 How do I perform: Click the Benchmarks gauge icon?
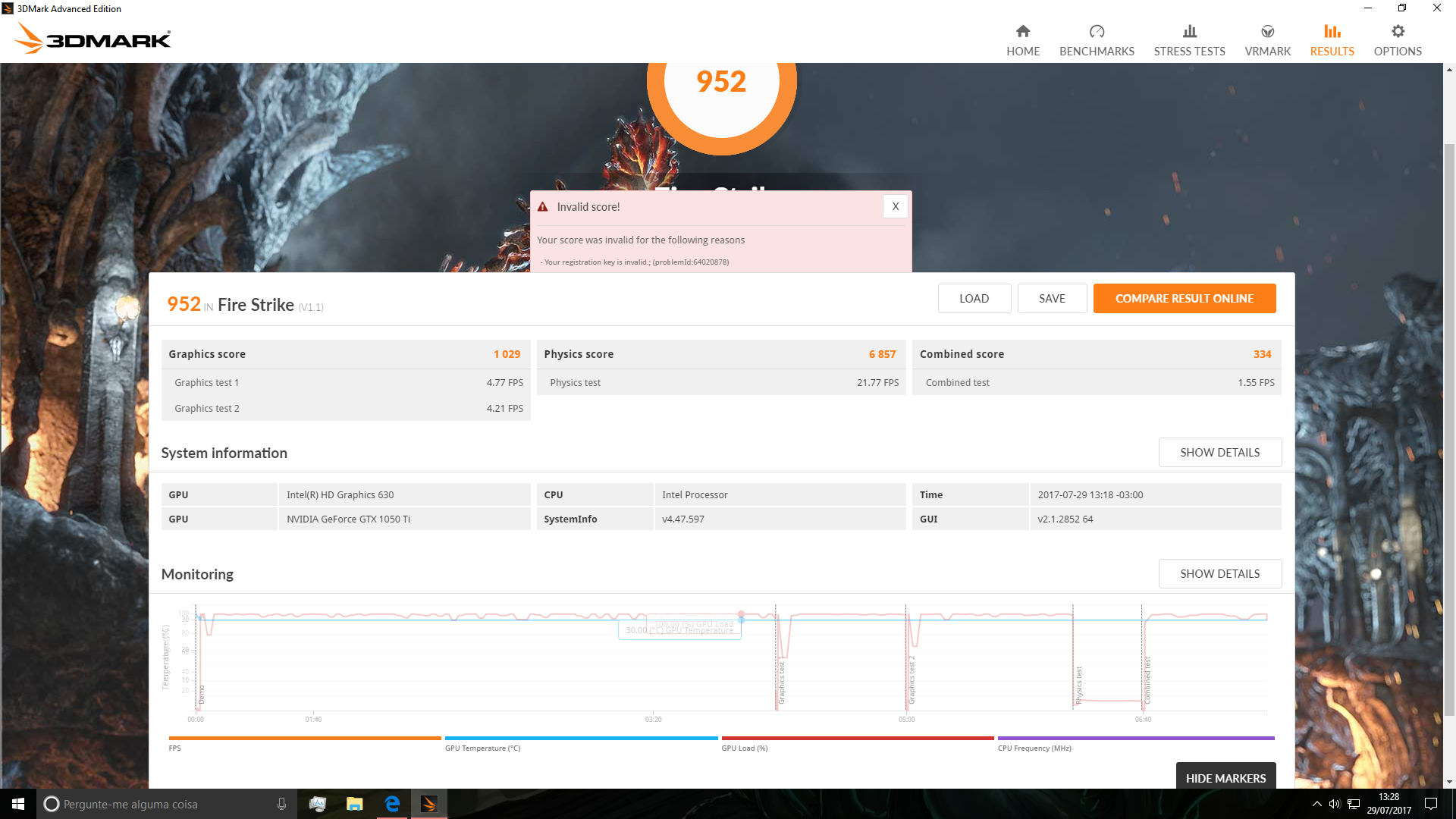click(1097, 31)
